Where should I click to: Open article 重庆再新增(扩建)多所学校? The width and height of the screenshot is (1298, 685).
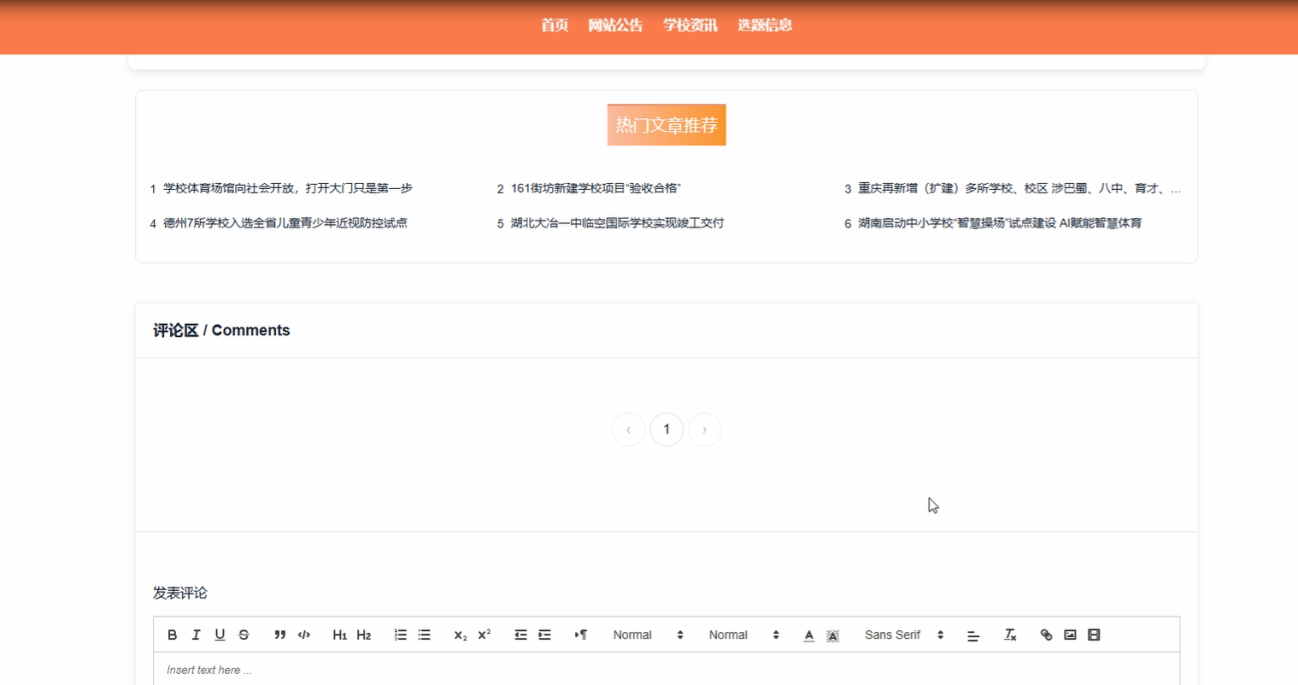point(1019,188)
